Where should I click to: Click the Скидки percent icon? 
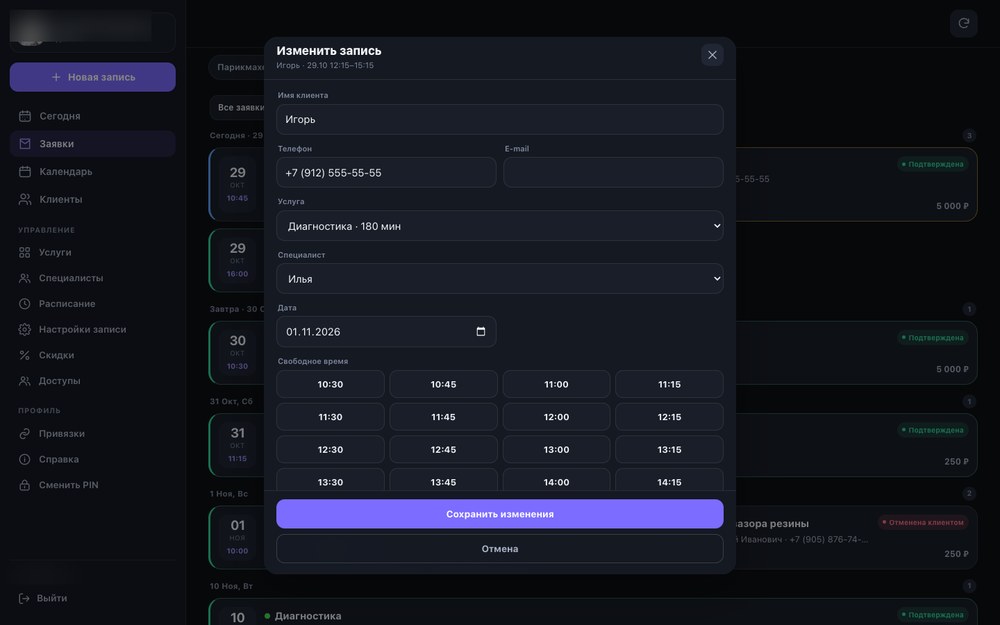click(x=24, y=355)
